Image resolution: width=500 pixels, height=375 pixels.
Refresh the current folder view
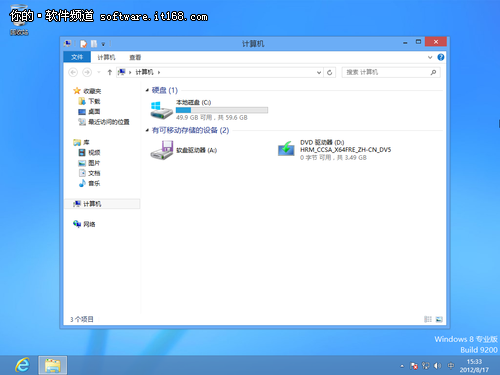coord(329,72)
